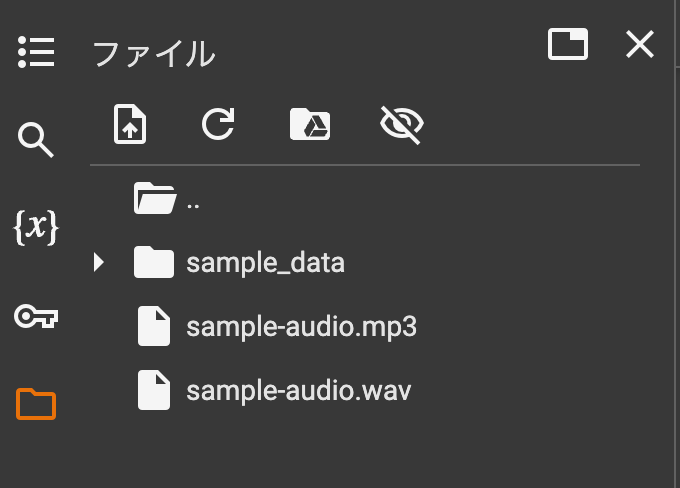This screenshot has height=488, width=680.
Task: Click the sample_data folder icon
Action: pos(154,262)
